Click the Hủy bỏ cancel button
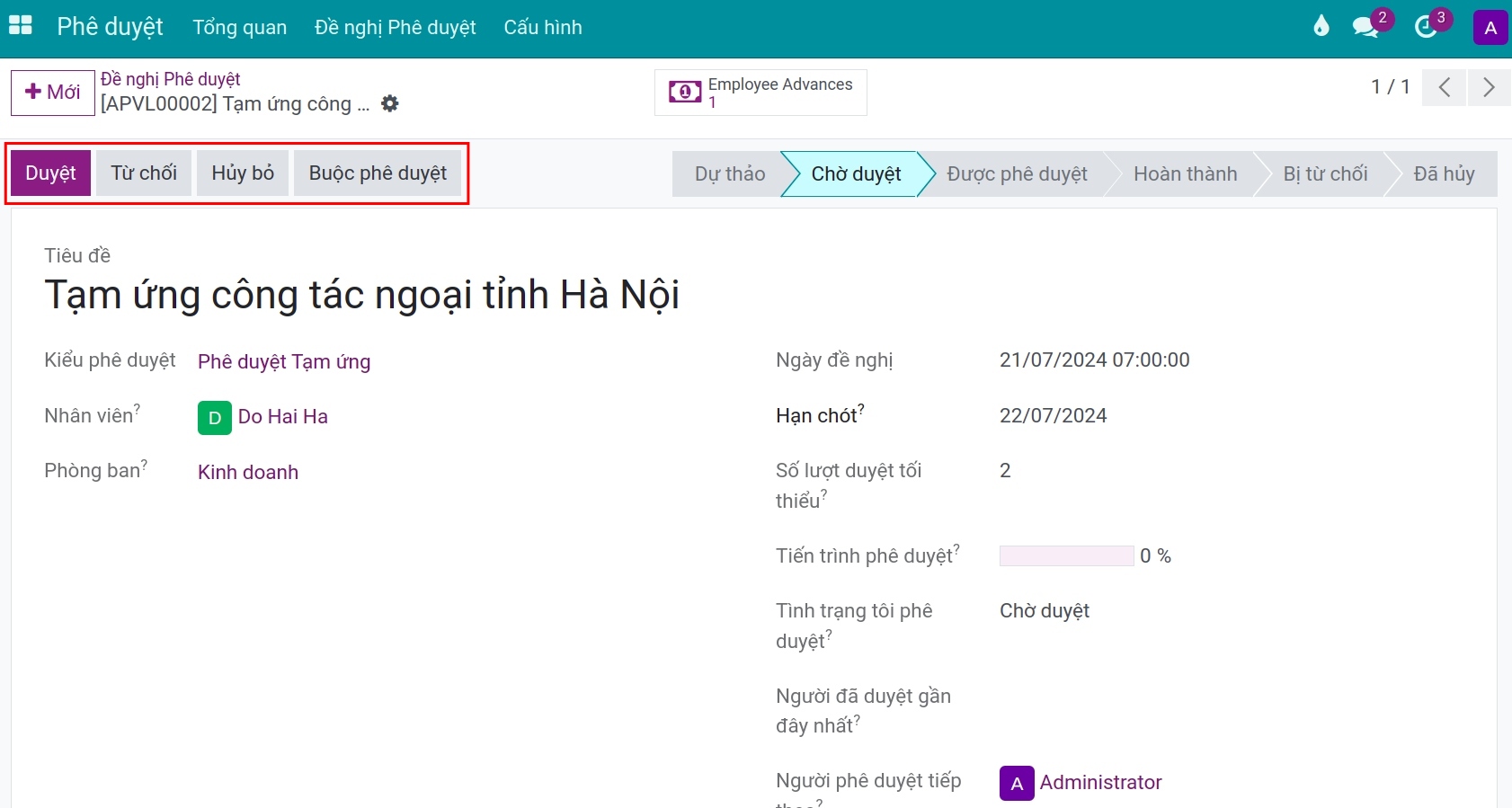 click(243, 173)
